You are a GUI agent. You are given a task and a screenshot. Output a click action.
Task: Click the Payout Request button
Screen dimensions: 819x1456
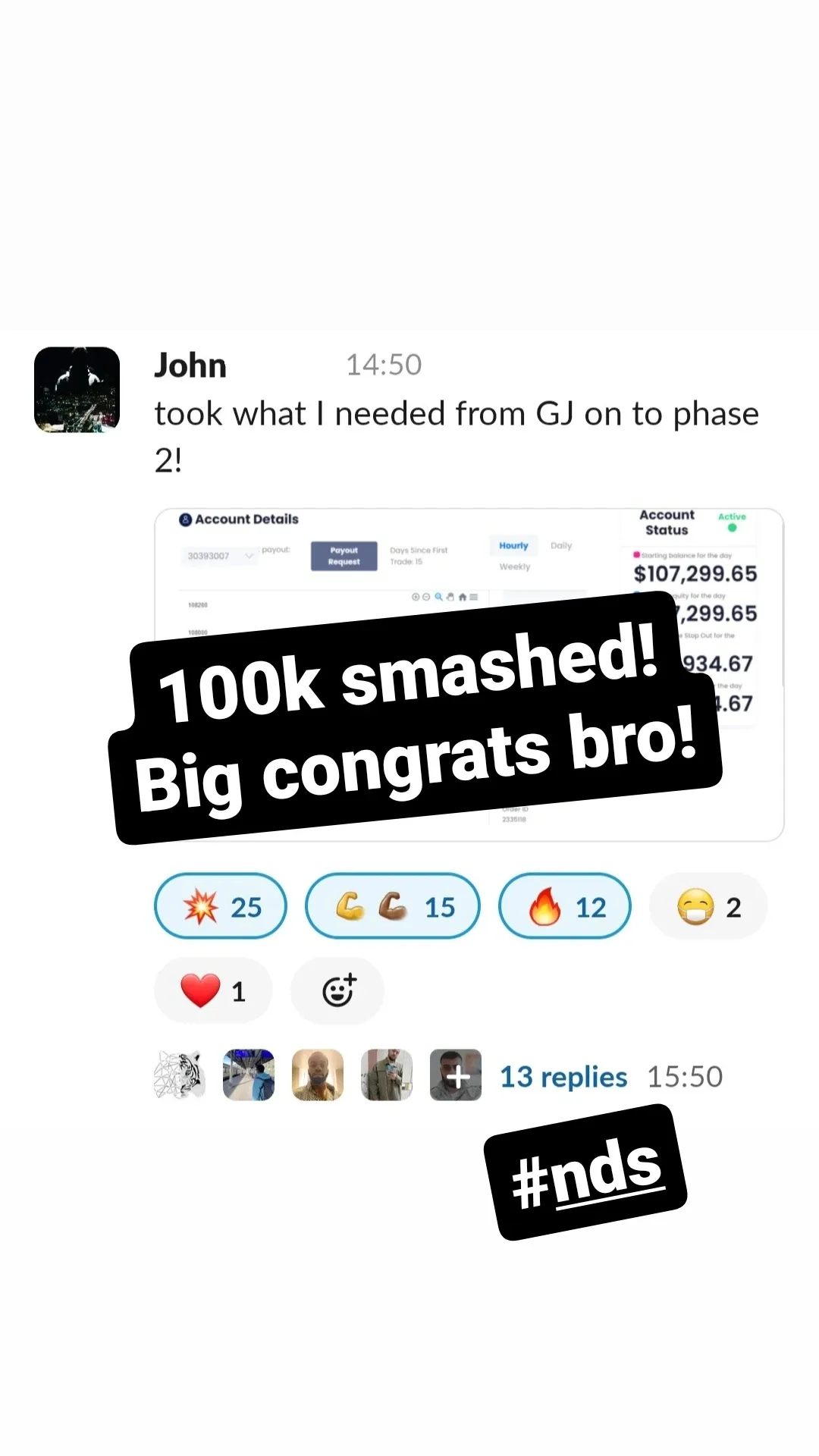coord(344,556)
